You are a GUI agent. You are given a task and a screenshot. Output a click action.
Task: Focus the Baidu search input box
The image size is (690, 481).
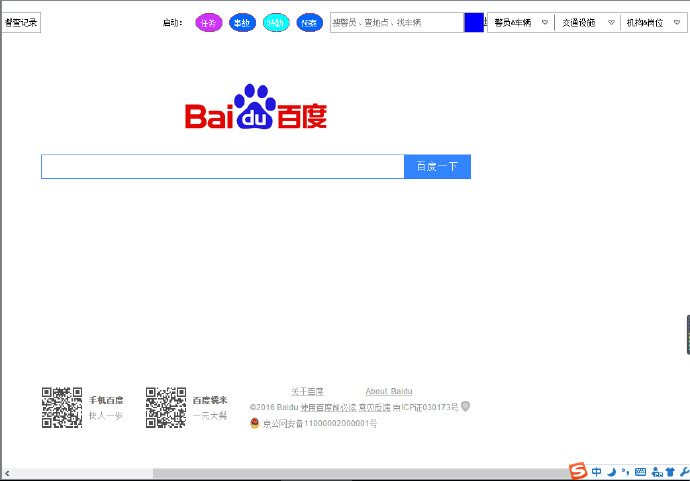(223, 166)
